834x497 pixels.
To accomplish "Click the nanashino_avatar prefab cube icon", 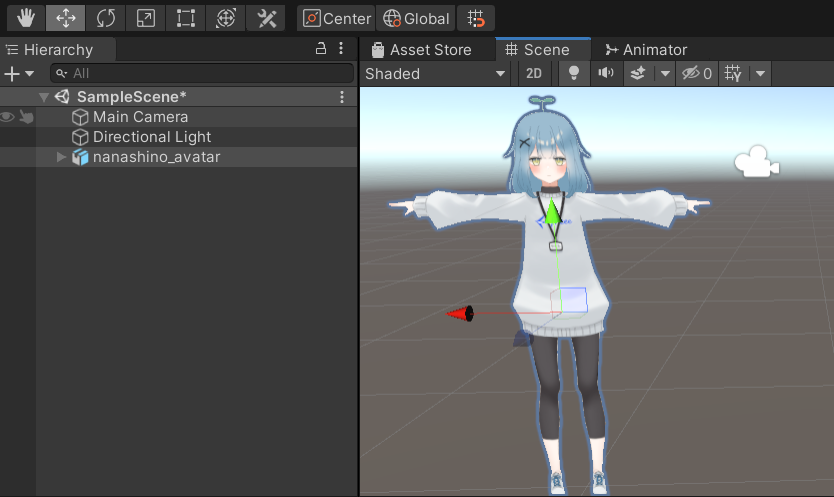I will (80, 157).
